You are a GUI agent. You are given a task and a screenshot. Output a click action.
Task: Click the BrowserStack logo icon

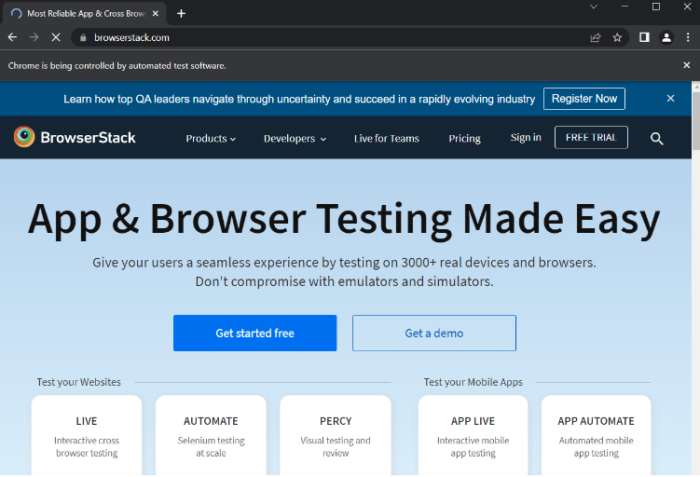(24, 138)
